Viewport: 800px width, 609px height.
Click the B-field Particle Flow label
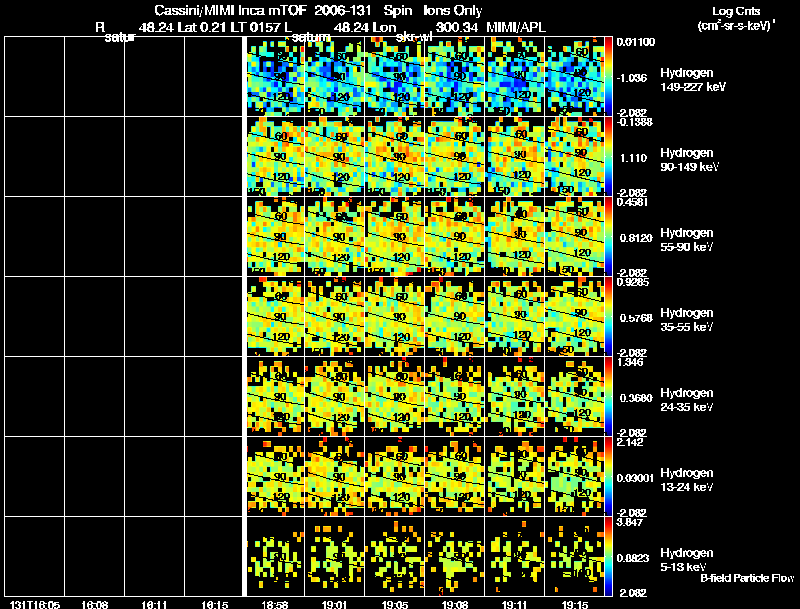pos(747,578)
